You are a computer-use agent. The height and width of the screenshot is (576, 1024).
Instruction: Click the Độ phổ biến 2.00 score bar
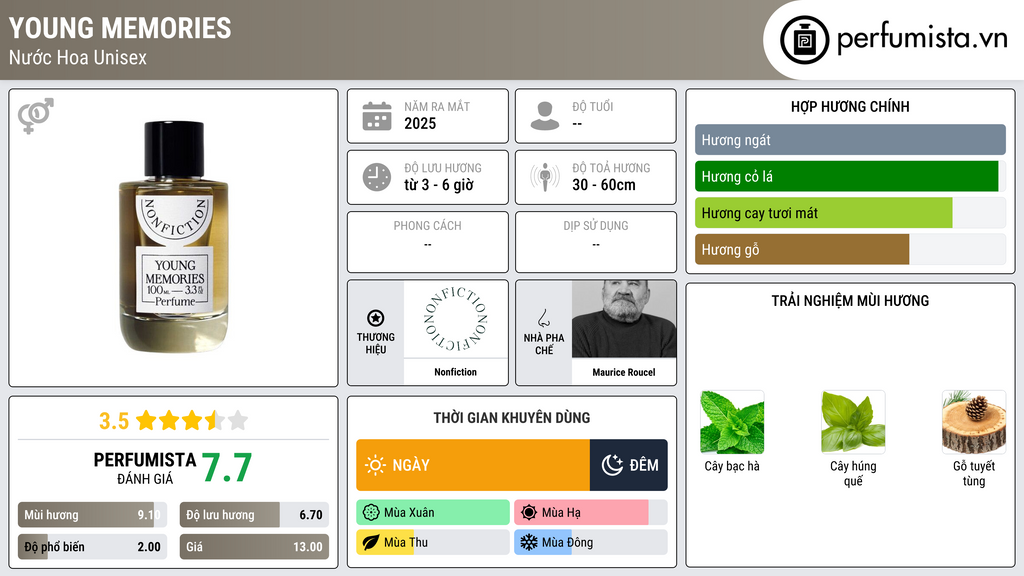[93, 547]
